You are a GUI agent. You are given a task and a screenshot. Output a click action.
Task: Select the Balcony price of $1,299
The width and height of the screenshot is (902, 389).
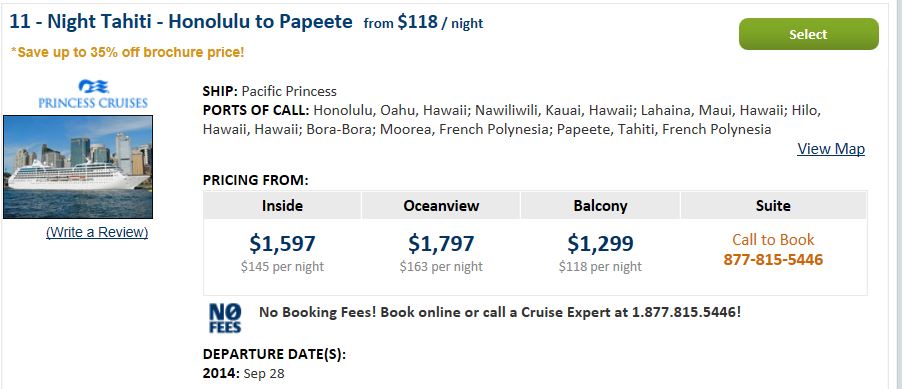point(600,243)
